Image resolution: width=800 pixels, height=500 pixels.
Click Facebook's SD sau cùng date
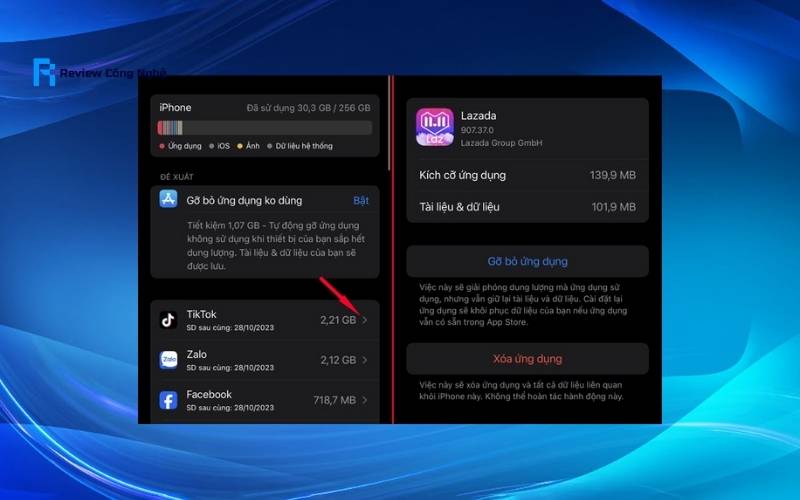pos(230,408)
